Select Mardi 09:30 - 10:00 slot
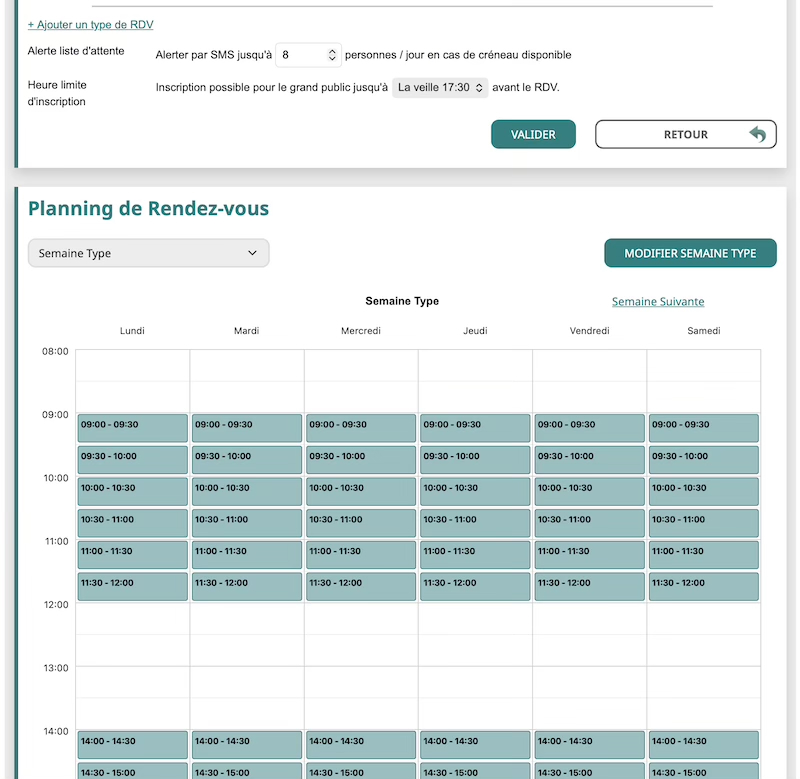Screen dimensions: 800x779 [247, 460]
